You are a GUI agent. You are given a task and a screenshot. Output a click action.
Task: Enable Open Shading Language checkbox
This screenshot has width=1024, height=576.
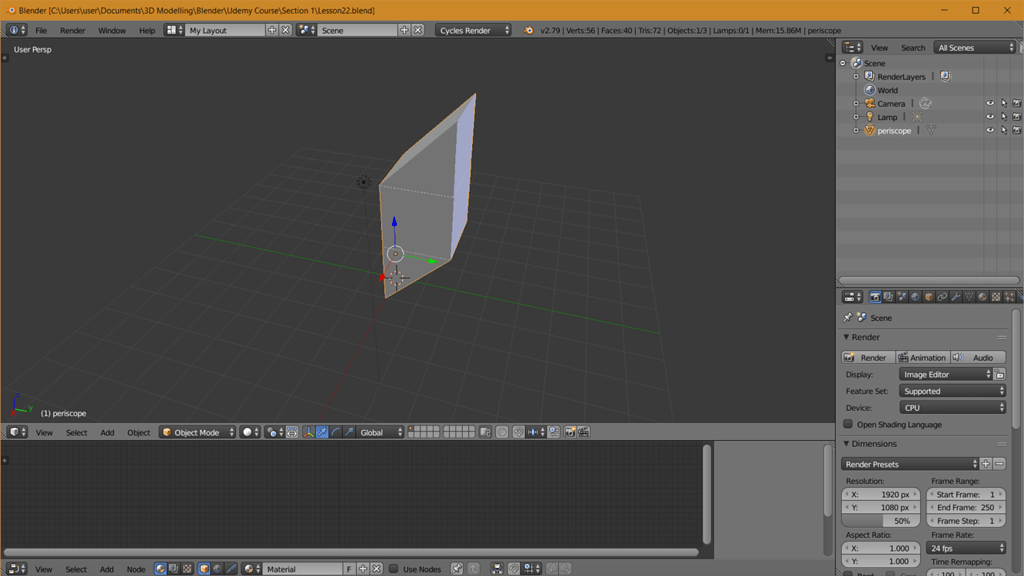[x=849, y=424]
